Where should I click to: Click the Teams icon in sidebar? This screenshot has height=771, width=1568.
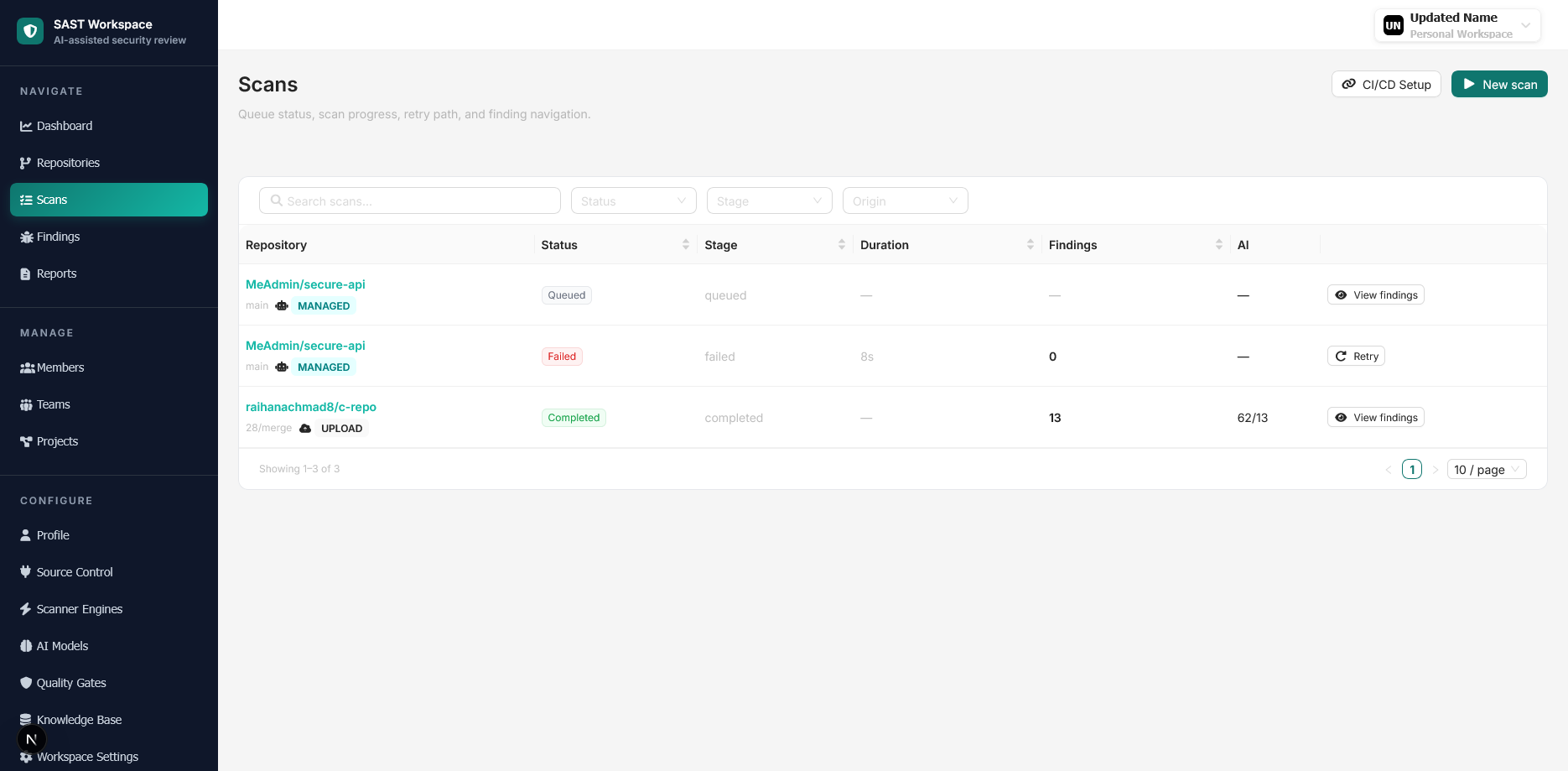(26, 404)
